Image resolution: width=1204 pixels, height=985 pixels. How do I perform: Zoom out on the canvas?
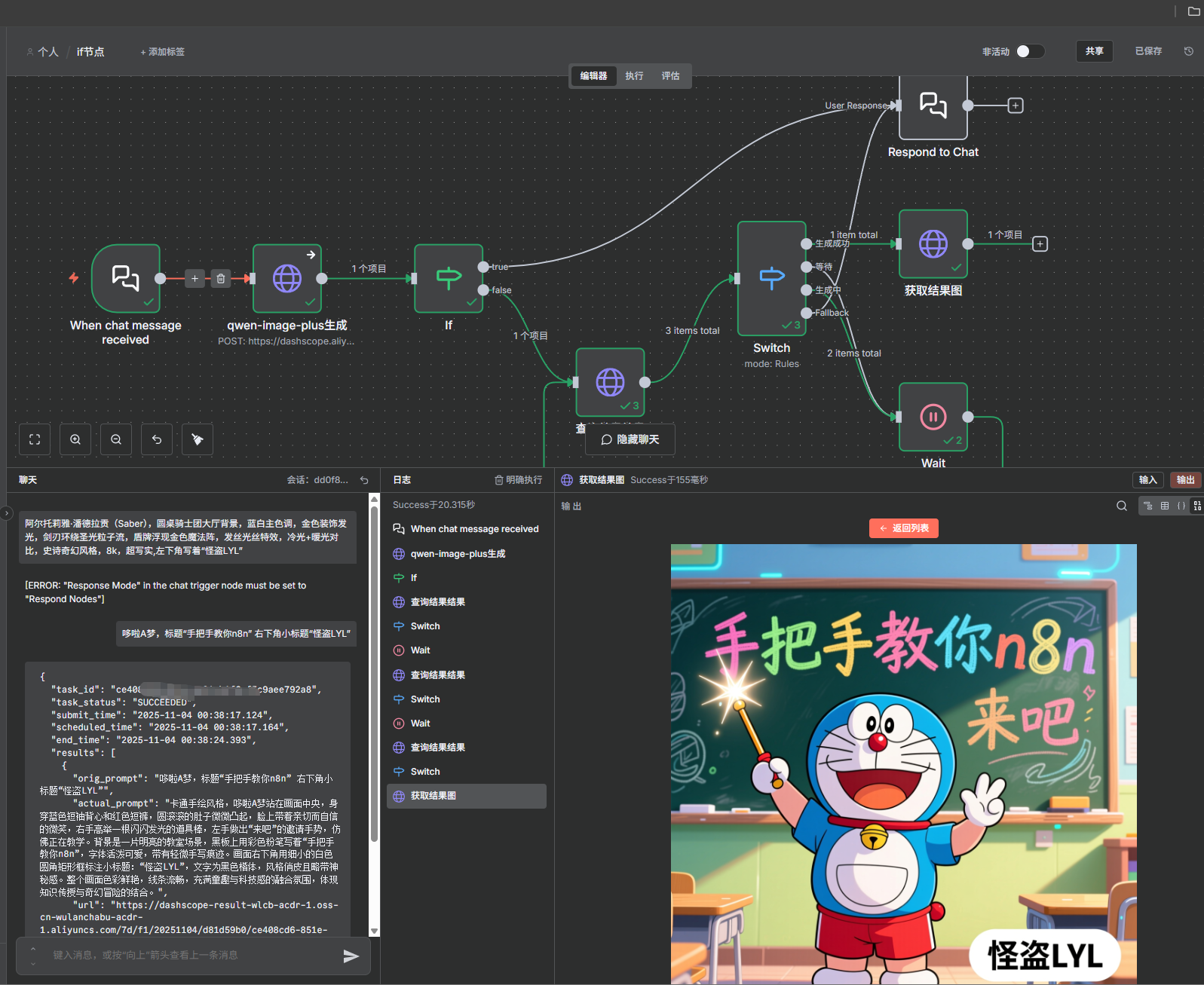pos(116,439)
